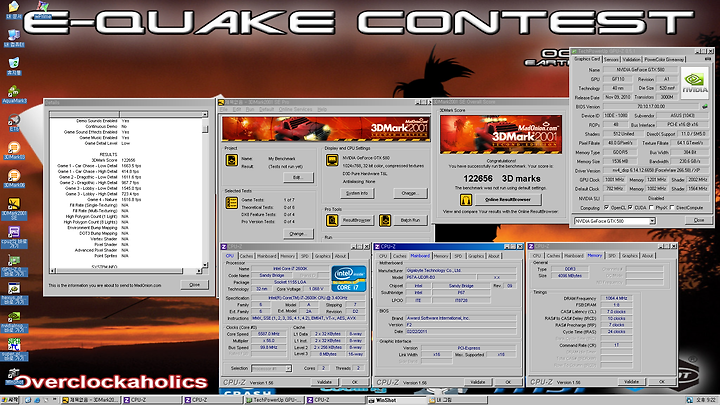
Task: Click the Display and CPU Settings monitor icon
Action: pyautogui.click(x=332, y=160)
